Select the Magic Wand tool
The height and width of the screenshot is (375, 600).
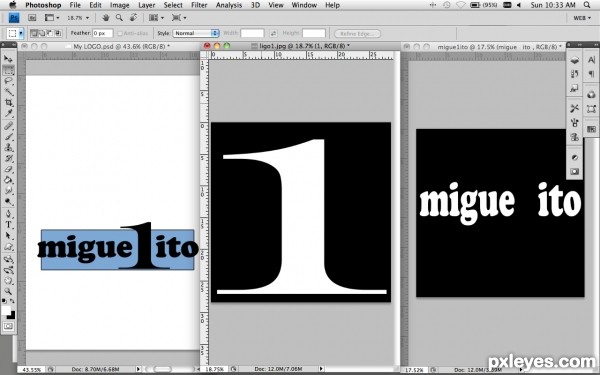click(x=8, y=92)
